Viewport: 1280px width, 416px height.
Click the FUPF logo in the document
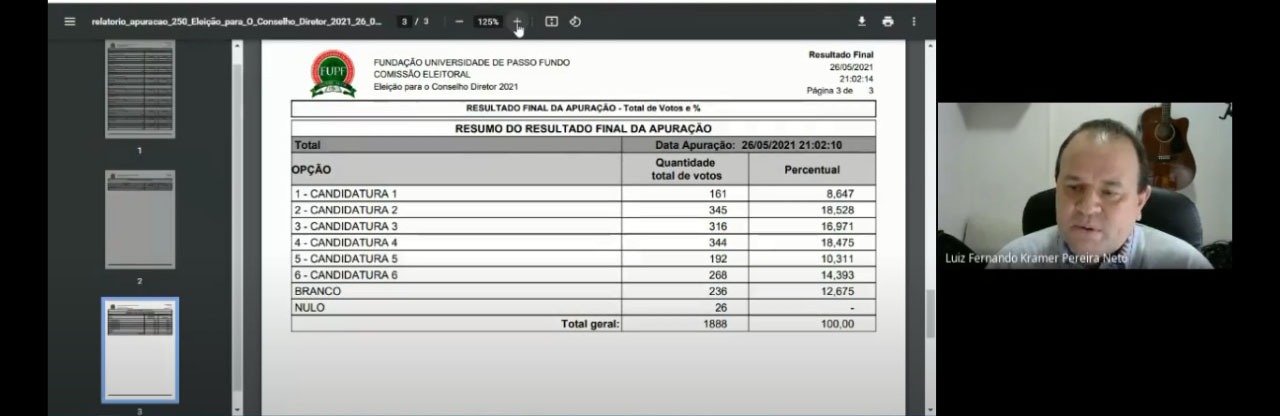[333, 73]
